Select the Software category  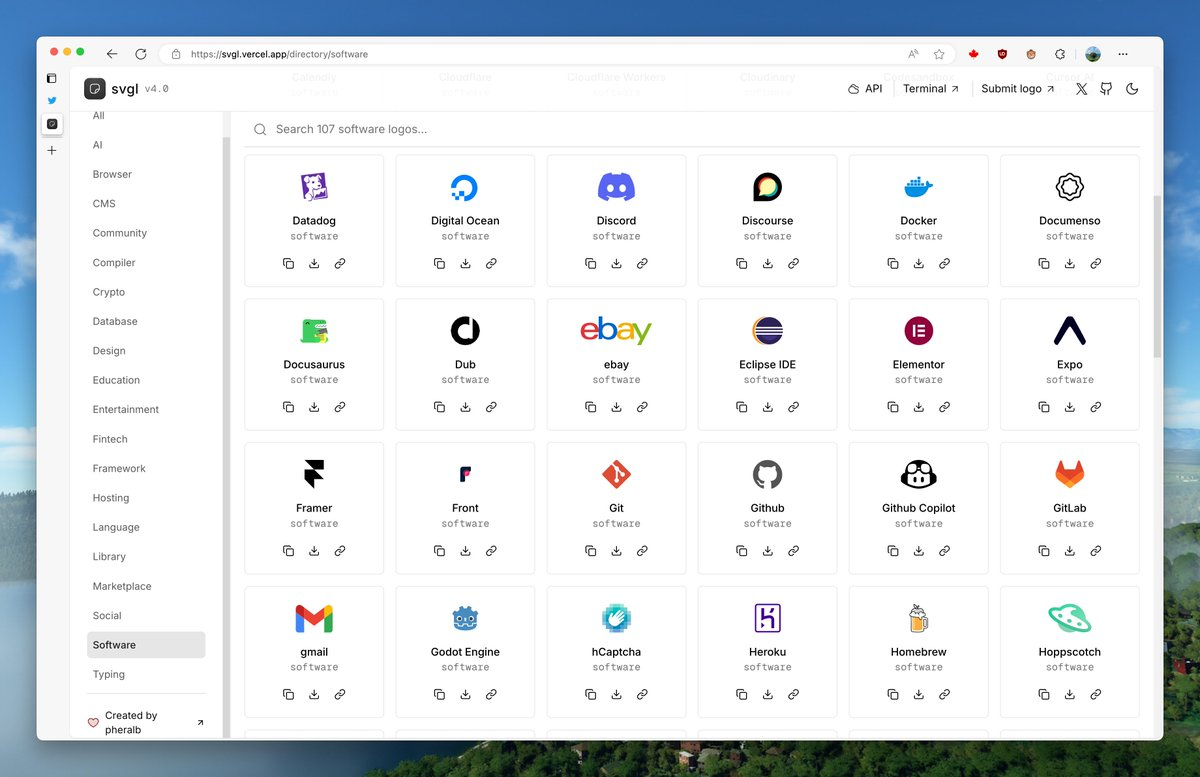tap(146, 645)
